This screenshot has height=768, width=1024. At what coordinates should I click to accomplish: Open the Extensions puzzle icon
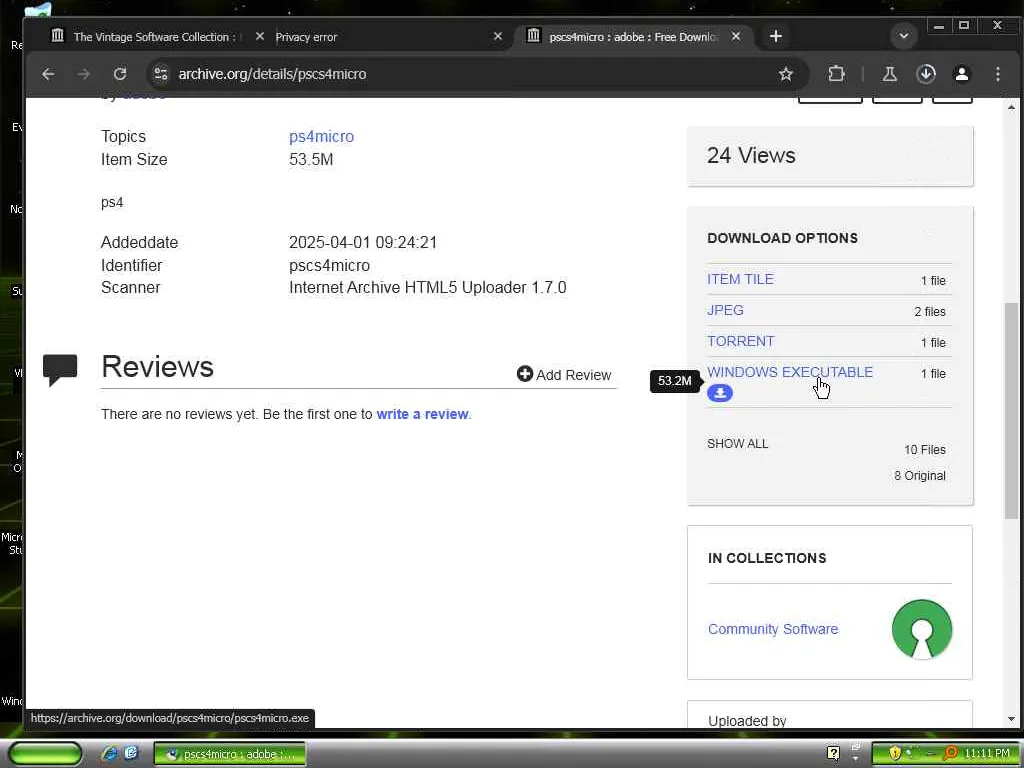[x=836, y=74]
